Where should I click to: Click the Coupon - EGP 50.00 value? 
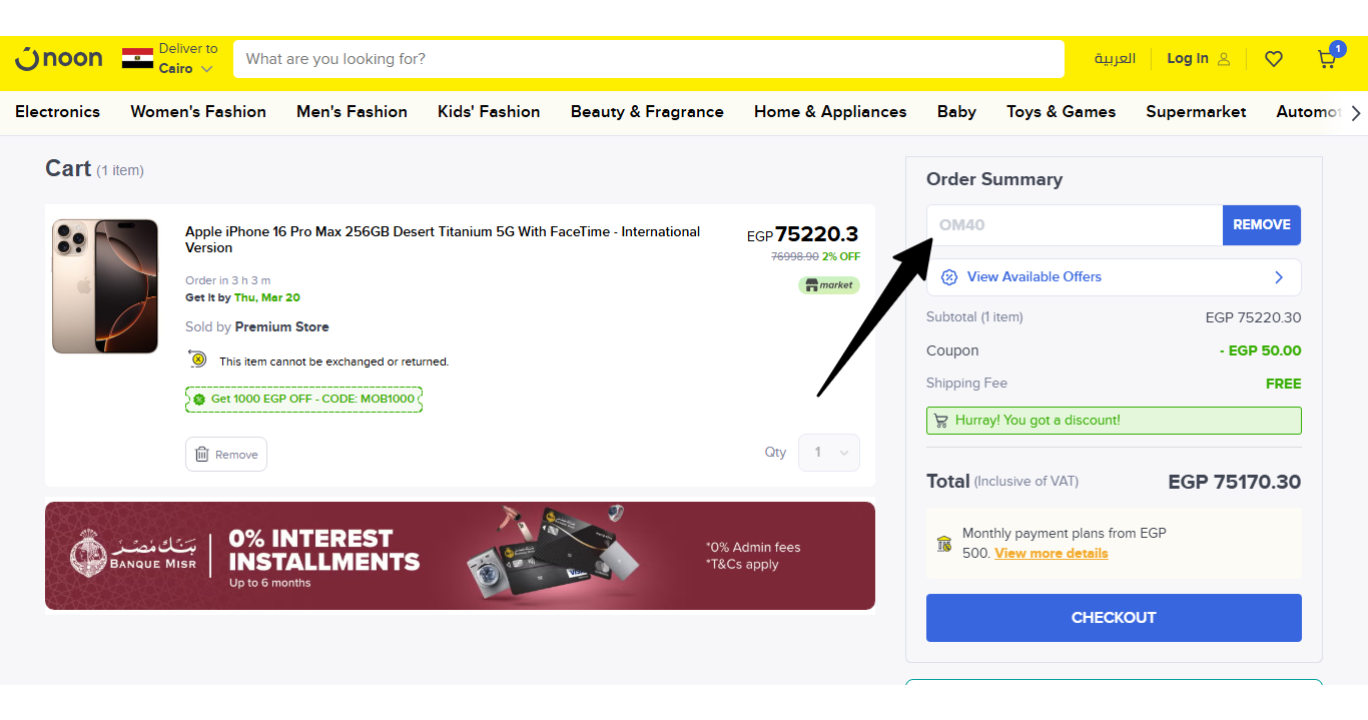coord(1261,351)
